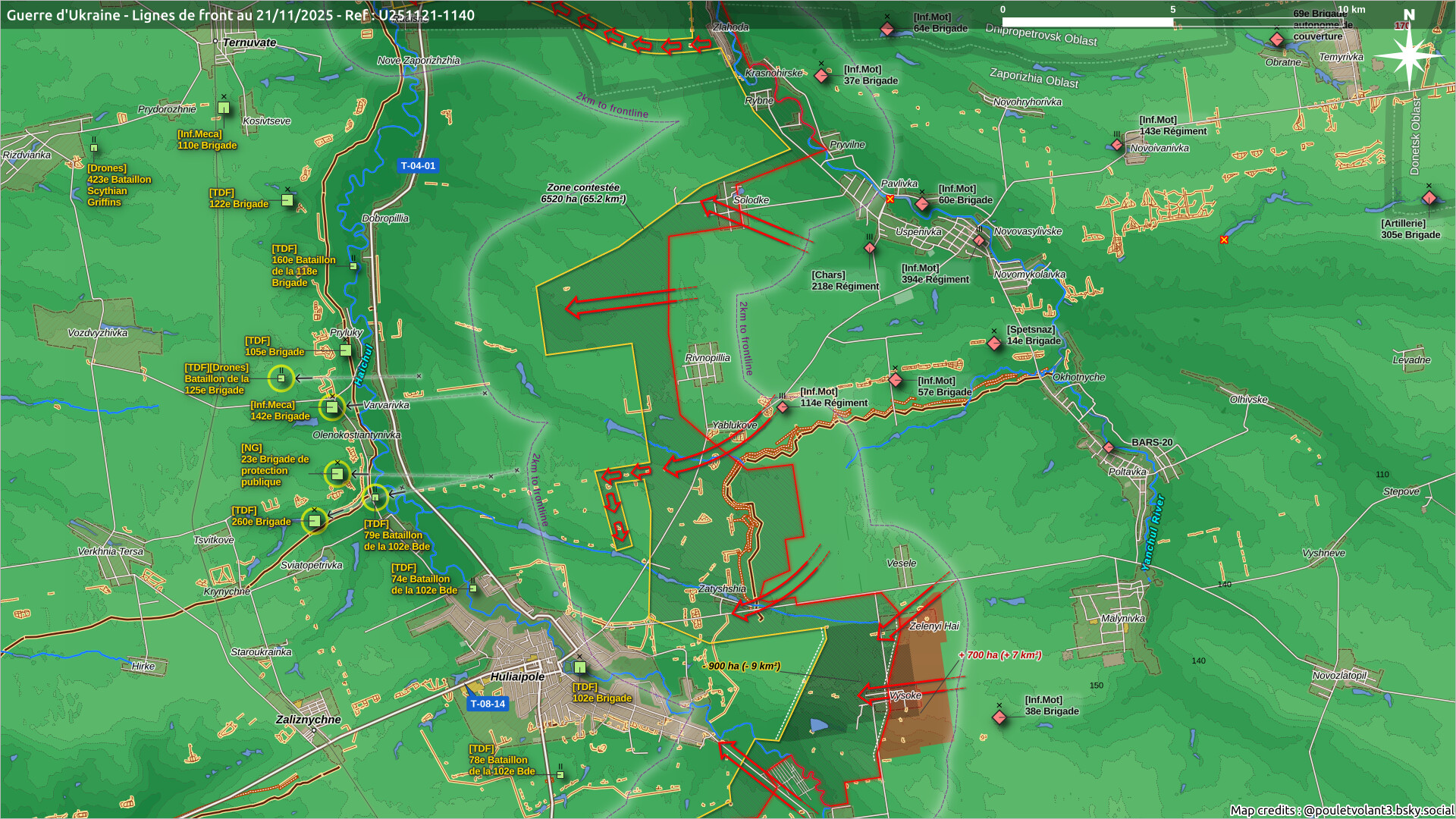Click the 37e Brigade red diamond marker
Screen dimensions: 1456x819
pyautogui.click(x=821, y=76)
